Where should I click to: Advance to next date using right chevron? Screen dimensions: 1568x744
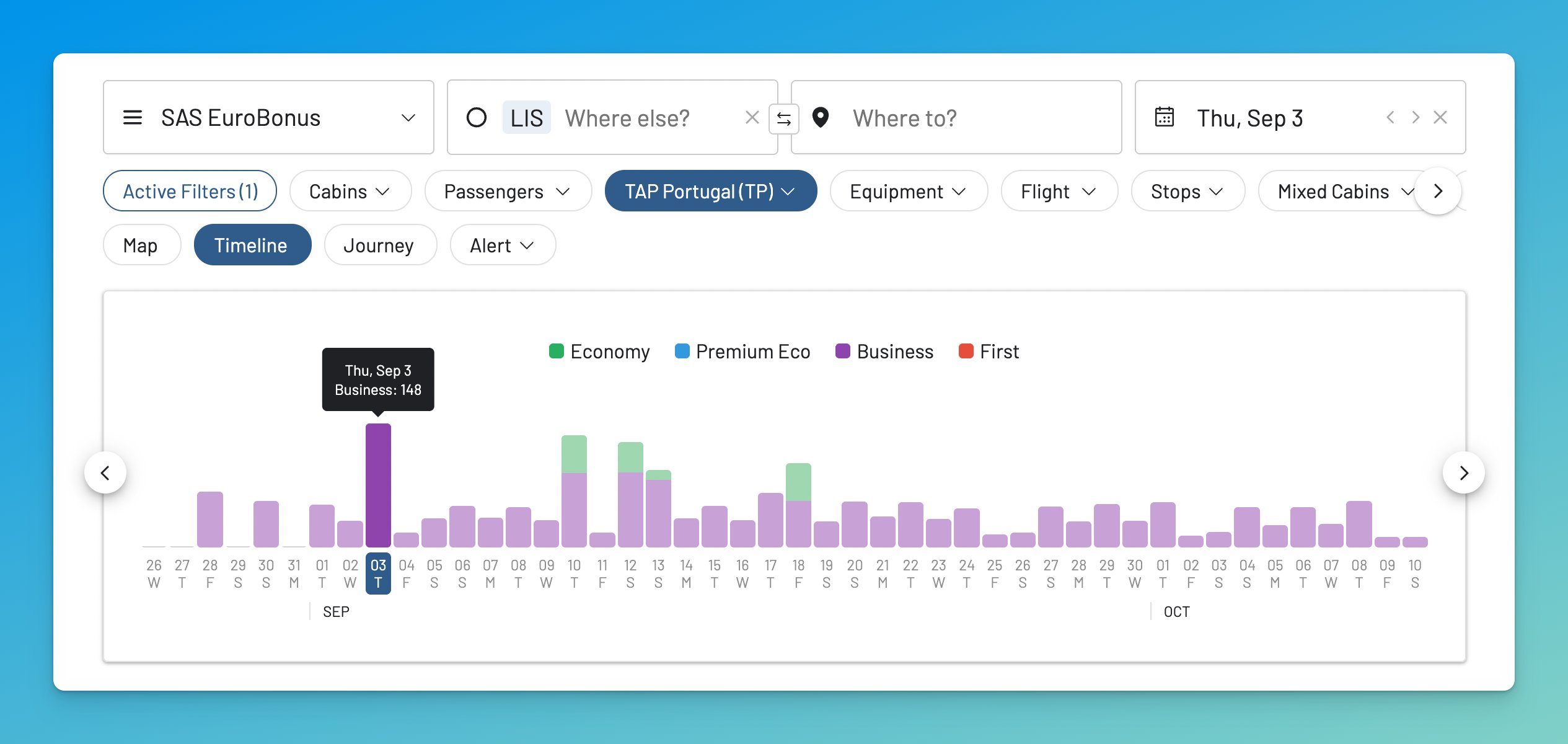tap(1415, 117)
